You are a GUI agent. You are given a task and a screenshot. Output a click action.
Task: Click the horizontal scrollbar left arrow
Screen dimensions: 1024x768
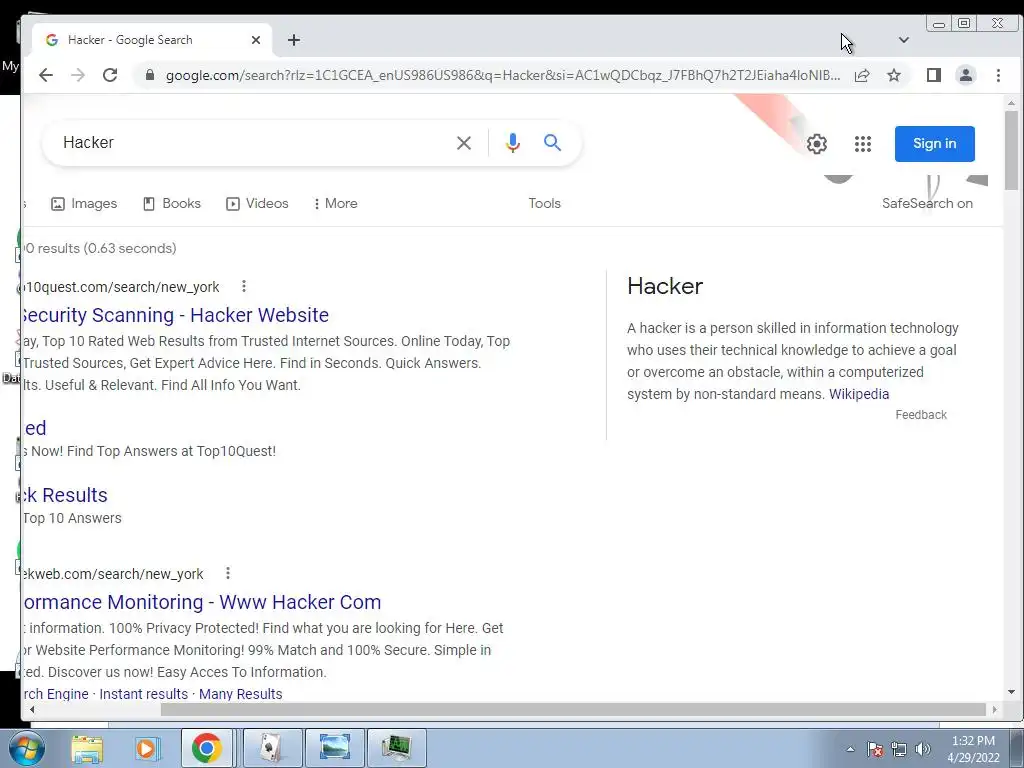[x=31, y=709]
